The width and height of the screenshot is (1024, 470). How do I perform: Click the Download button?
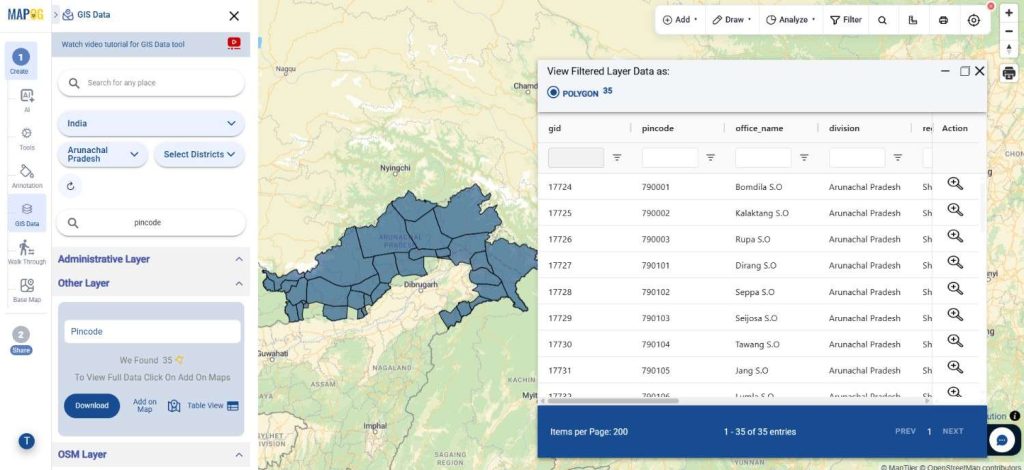[x=92, y=405]
